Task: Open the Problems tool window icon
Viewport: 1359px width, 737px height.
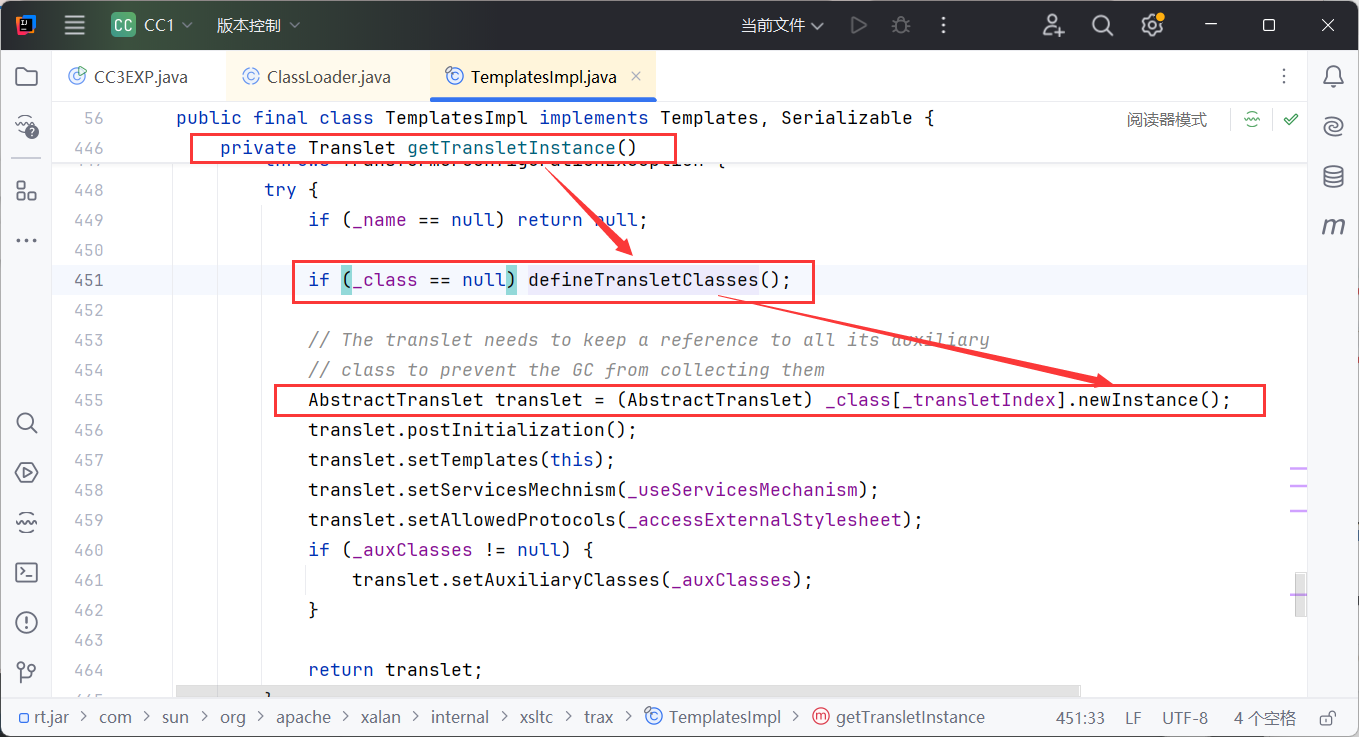Action: coord(27,622)
